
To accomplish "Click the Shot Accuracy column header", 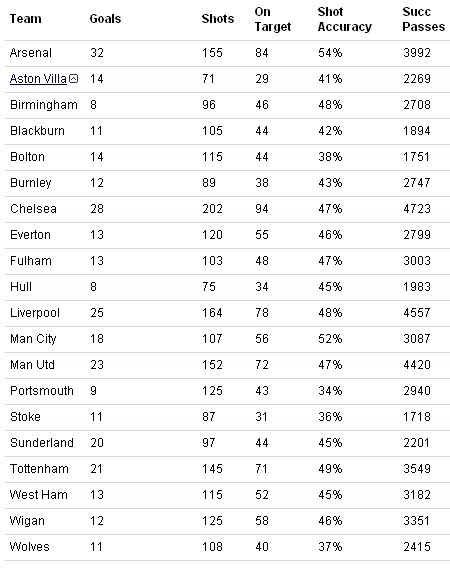I will (345, 19).
